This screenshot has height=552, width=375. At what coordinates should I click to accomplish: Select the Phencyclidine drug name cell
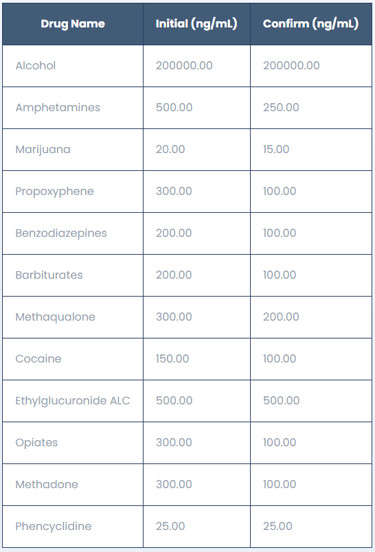pyautogui.click(x=73, y=527)
